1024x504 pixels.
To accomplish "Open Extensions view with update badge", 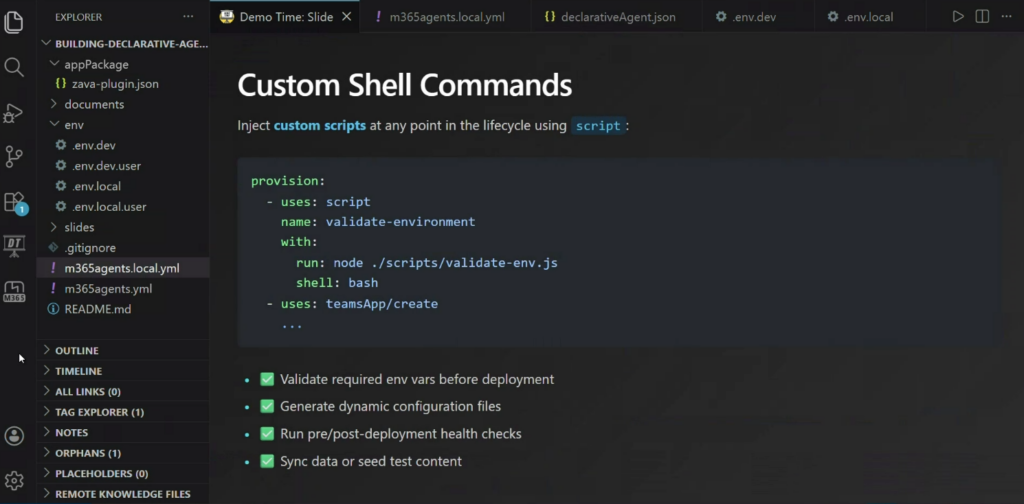I will pos(14,202).
